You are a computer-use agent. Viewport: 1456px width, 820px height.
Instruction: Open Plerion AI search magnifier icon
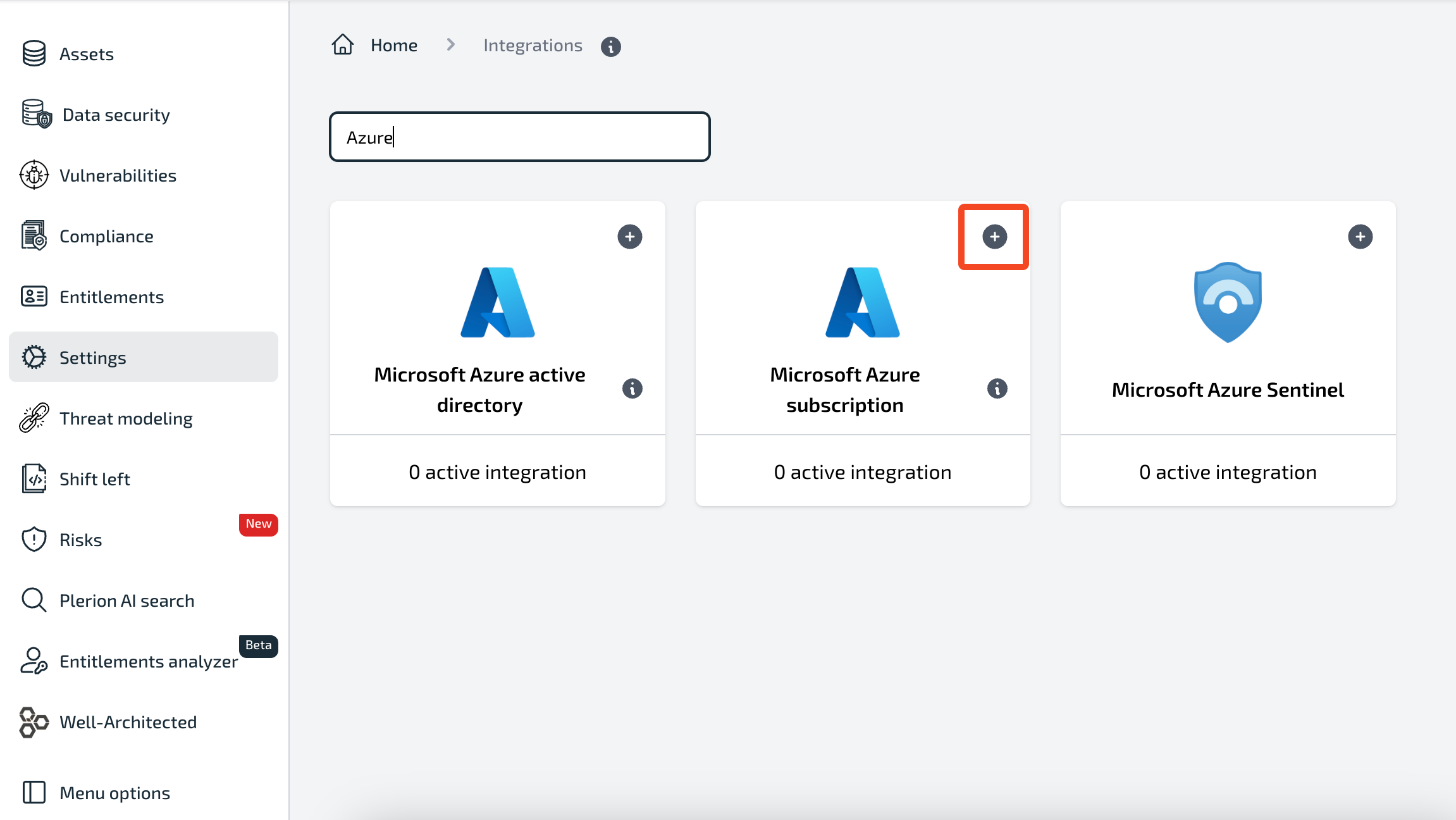coord(34,600)
